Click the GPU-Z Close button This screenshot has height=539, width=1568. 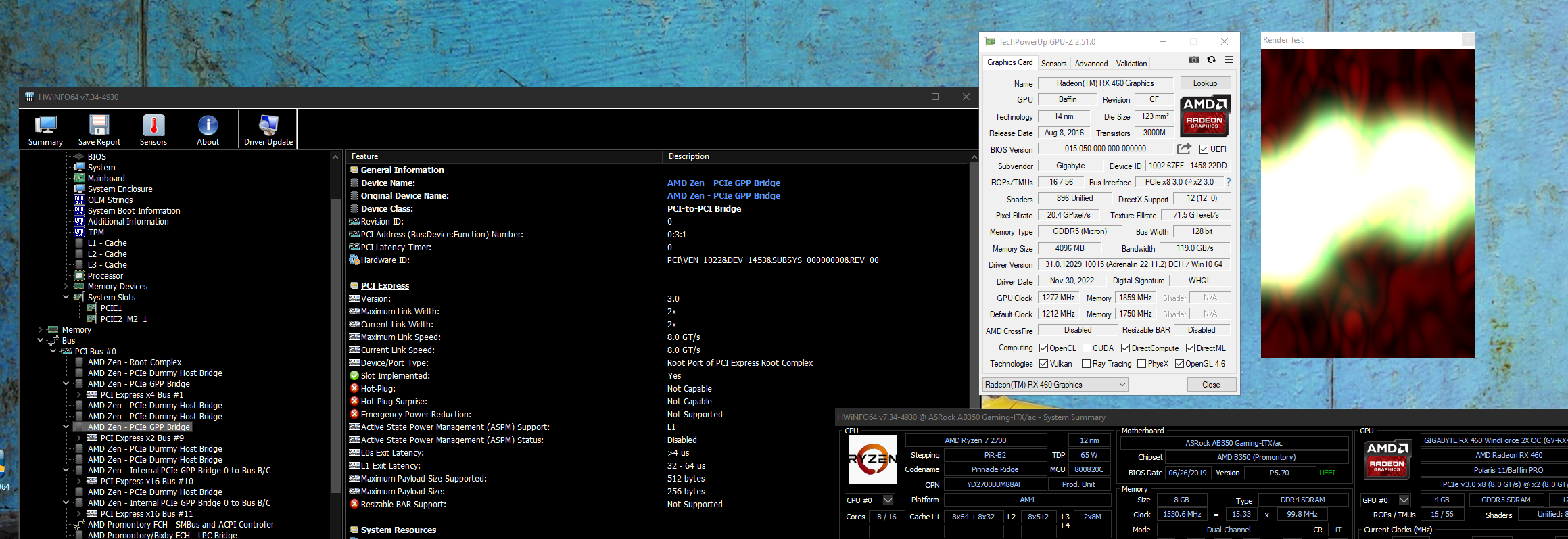point(1211,385)
